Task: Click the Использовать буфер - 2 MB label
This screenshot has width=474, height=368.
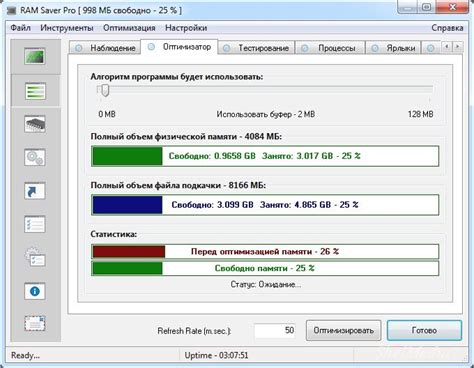Action: (266, 114)
